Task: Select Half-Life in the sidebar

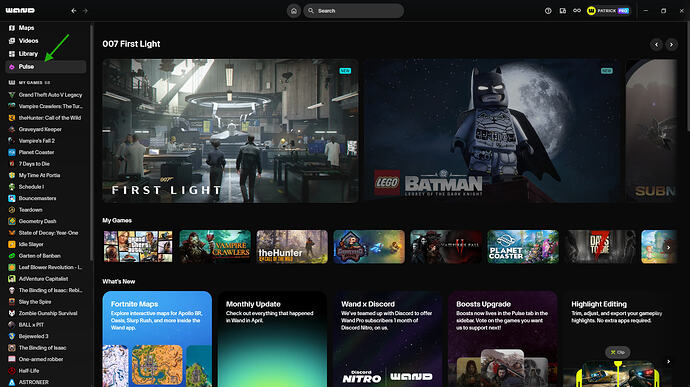Action: tap(46, 371)
